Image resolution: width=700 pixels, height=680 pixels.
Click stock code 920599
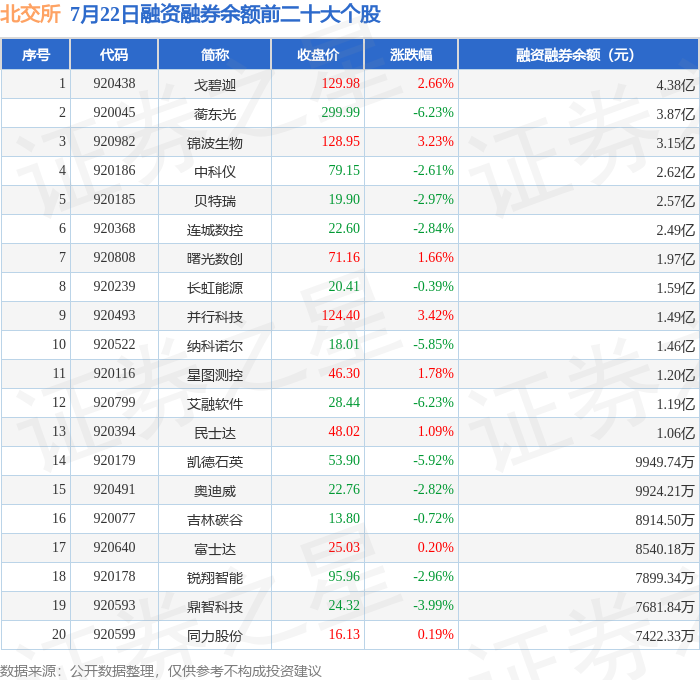pos(114,634)
